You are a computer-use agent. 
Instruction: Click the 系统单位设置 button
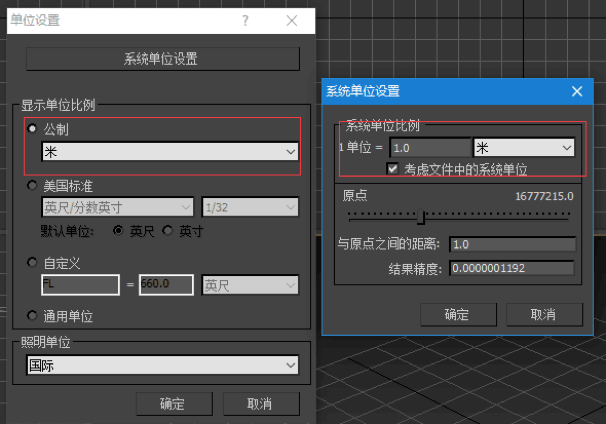[x=160, y=59]
